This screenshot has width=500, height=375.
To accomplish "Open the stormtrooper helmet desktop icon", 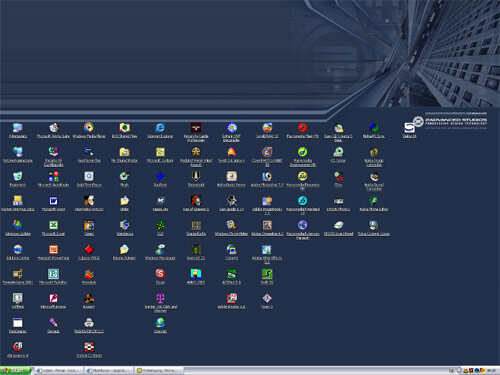I will [x=89, y=323].
